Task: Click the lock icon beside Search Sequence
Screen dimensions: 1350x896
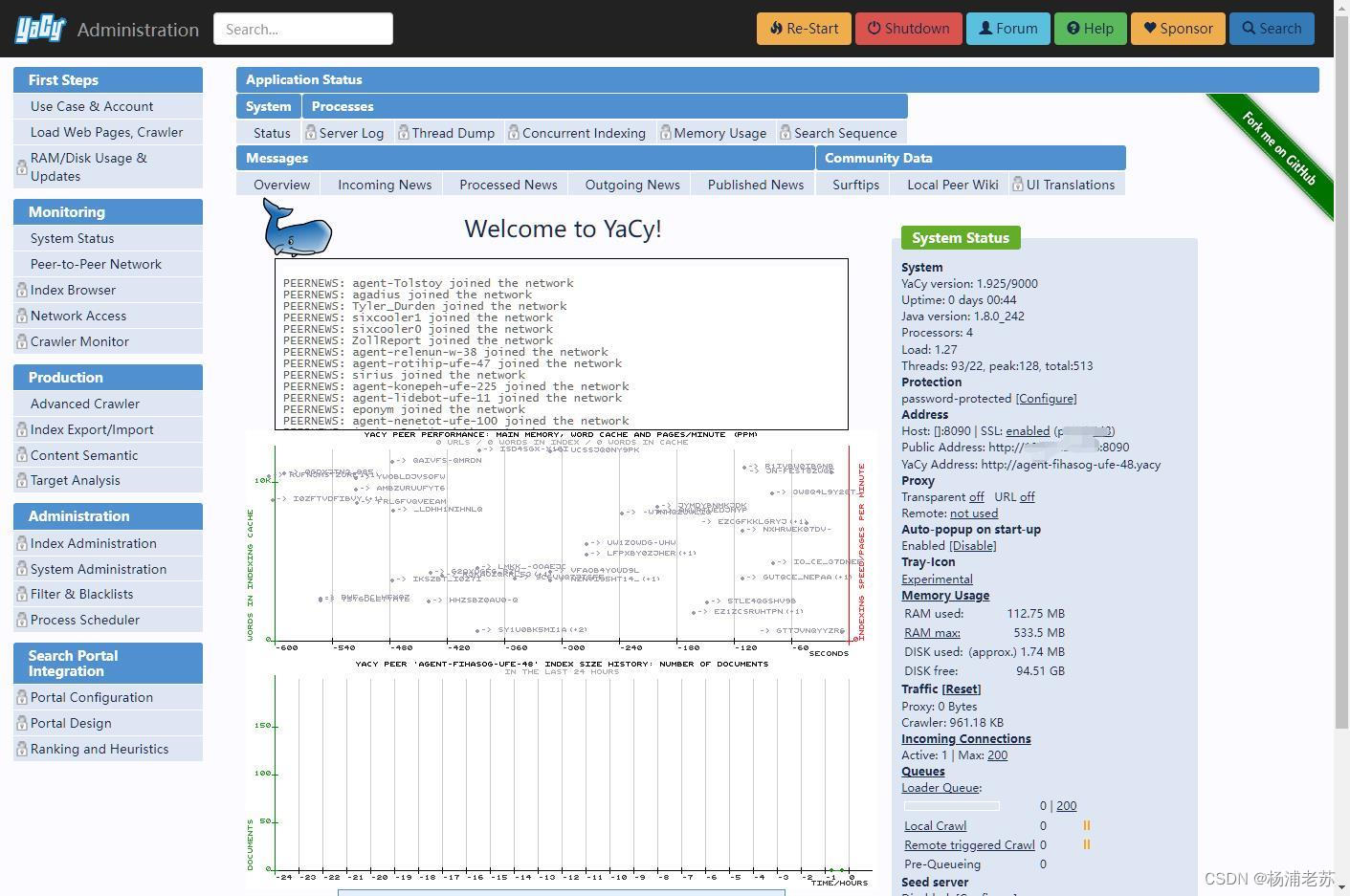Action: (785, 132)
